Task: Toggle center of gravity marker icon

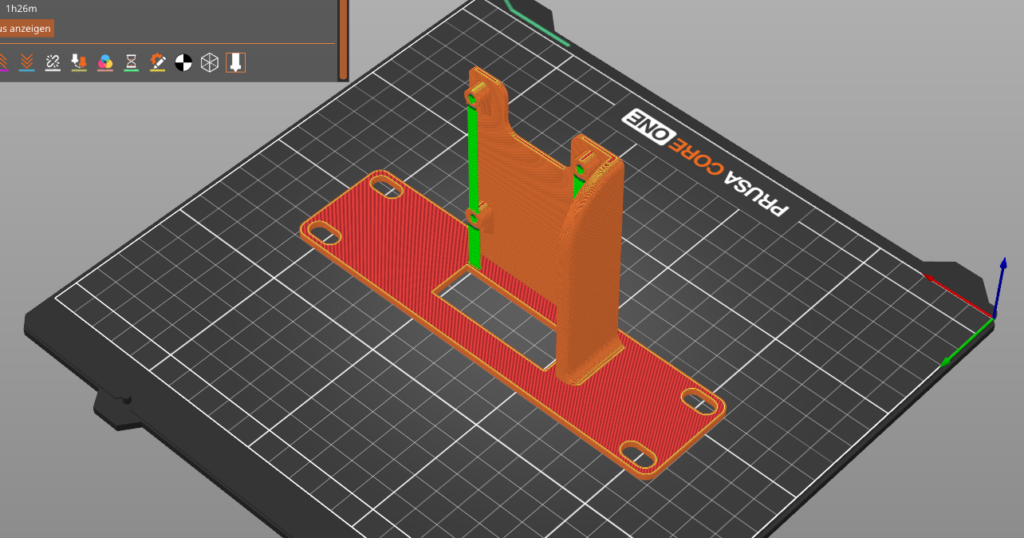Action: click(x=184, y=63)
